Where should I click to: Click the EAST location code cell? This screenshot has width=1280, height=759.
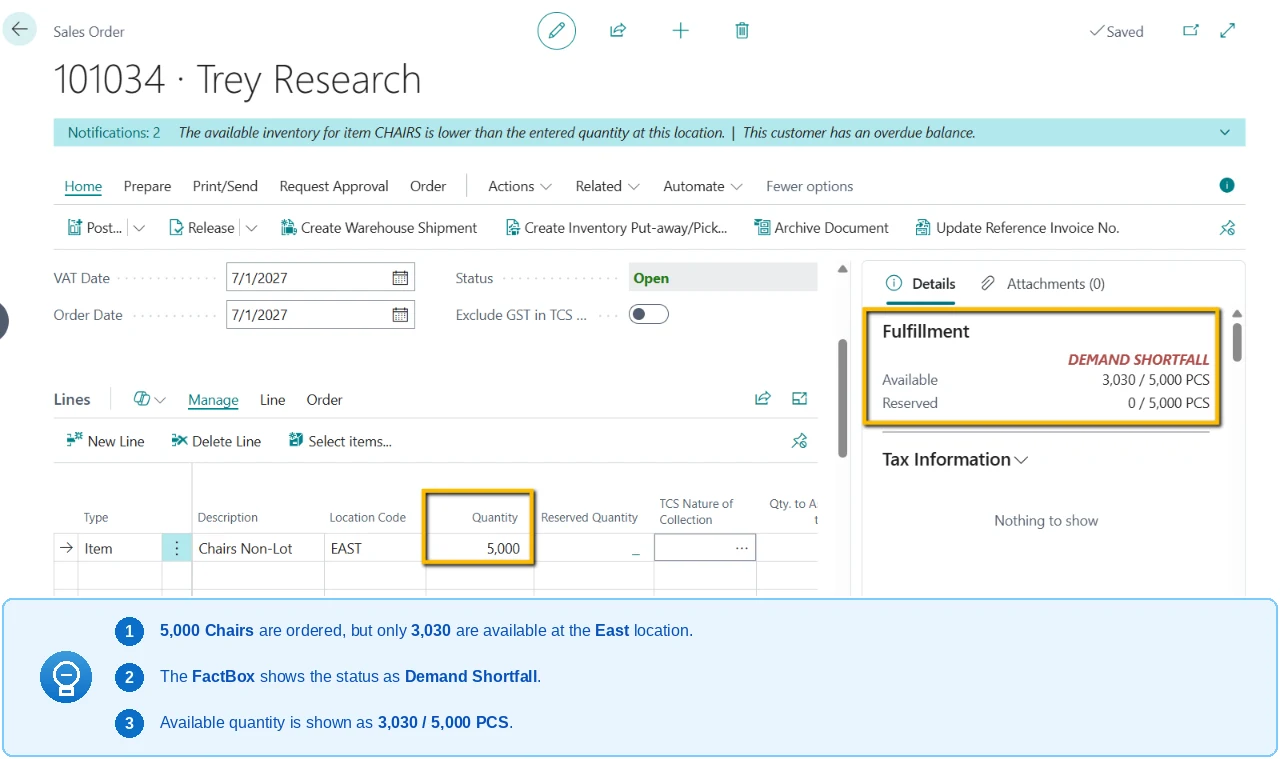tap(374, 548)
